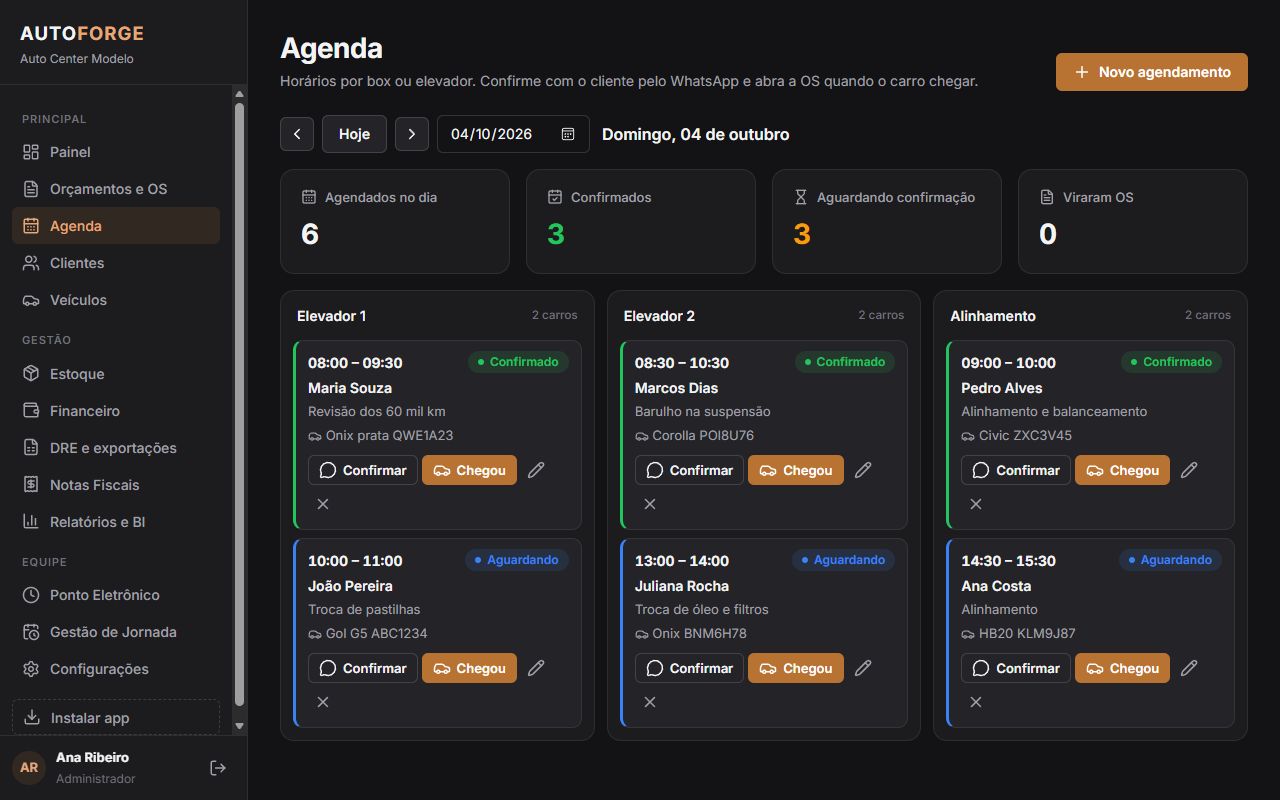Screen dimensions: 1280x800
Task: Confirm Ana Costa via Confirmar button
Action: [x=1016, y=668]
